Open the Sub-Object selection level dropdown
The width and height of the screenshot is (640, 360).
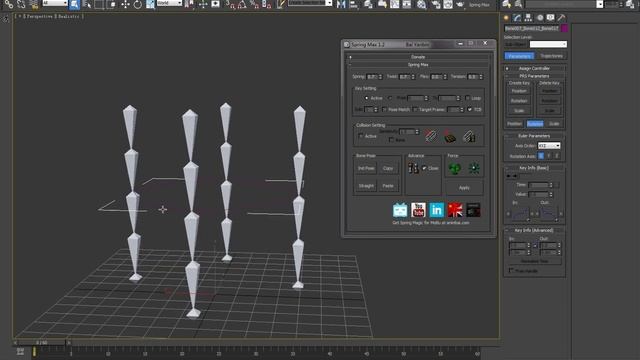pos(548,44)
